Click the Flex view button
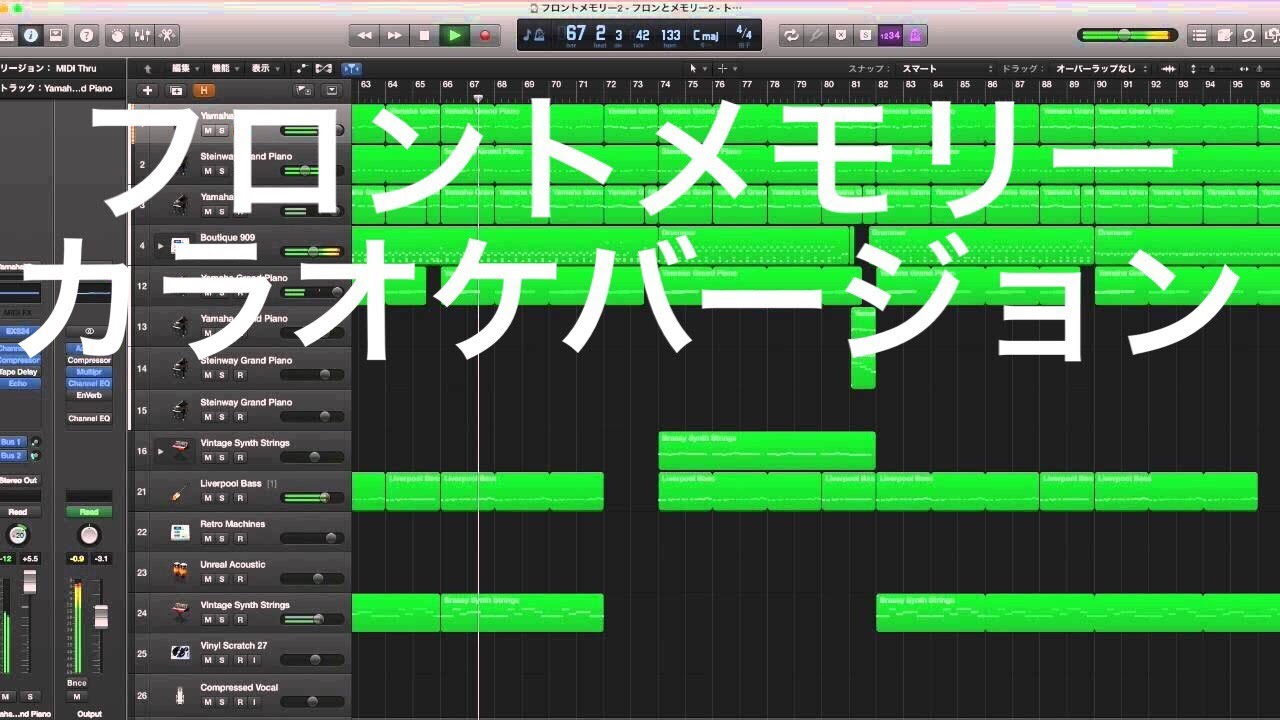Image resolution: width=1280 pixels, height=720 pixels. click(x=323, y=68)
